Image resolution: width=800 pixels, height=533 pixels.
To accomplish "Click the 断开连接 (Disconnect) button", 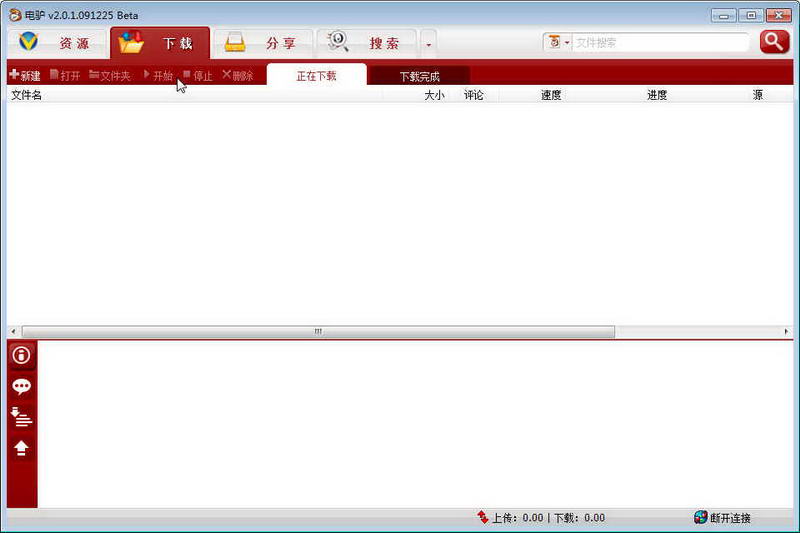I will tap(722, 518).
